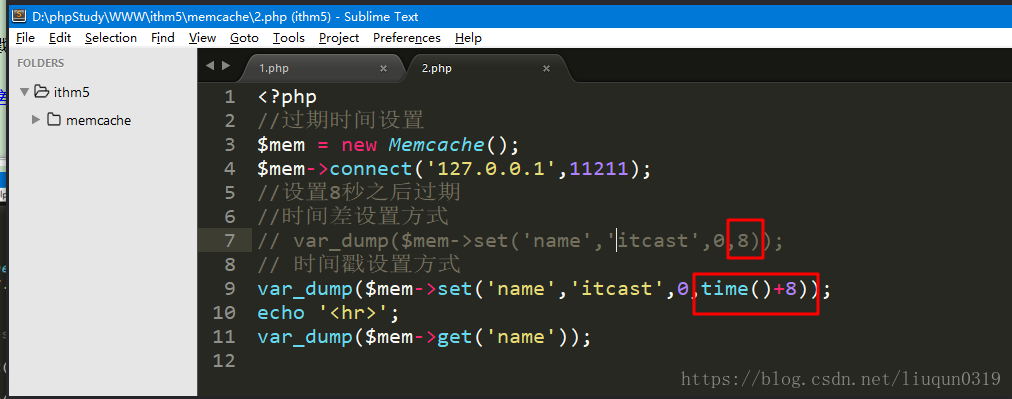Click the comment '//设置8秒之后过期'
Screen dimensions: 1012x399
point(358,193)
